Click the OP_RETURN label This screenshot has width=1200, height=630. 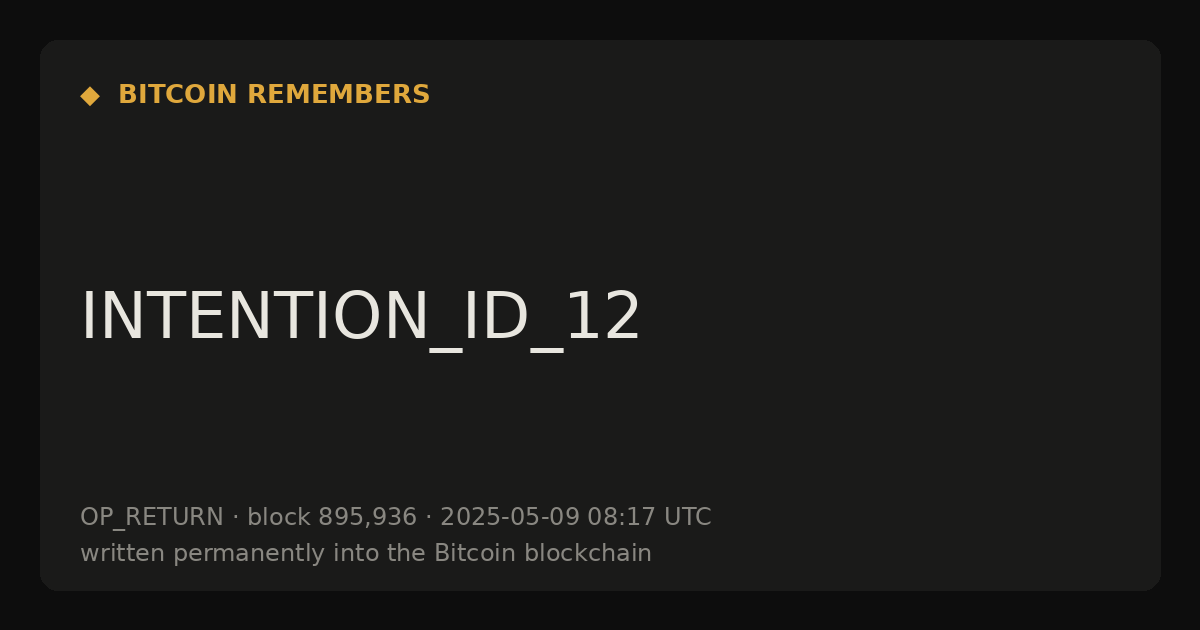pyautogui.click(x=152, y=518)
